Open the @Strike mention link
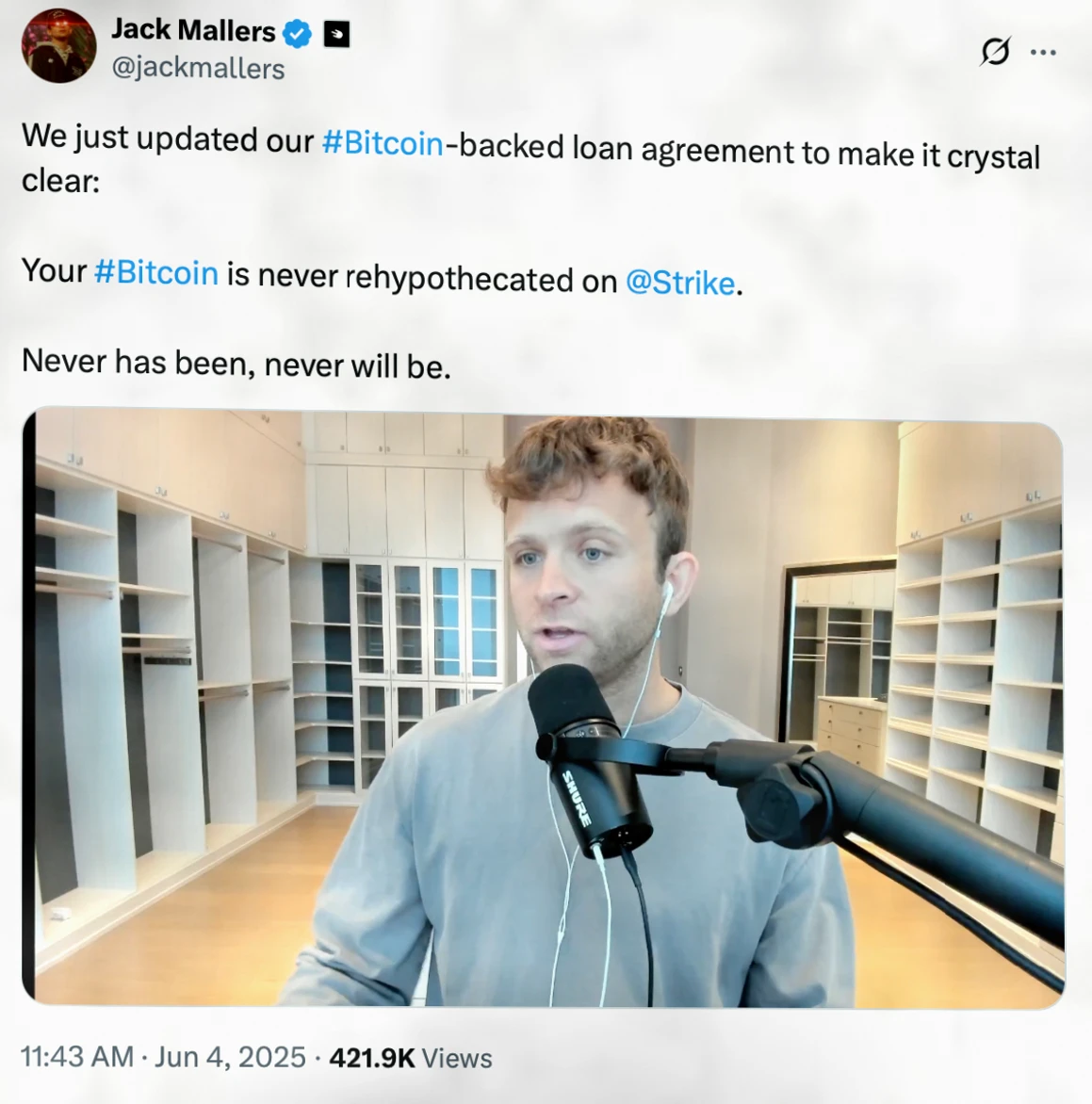The width and height of the screenshot is (1092, 1104). (x=680, y=283)
